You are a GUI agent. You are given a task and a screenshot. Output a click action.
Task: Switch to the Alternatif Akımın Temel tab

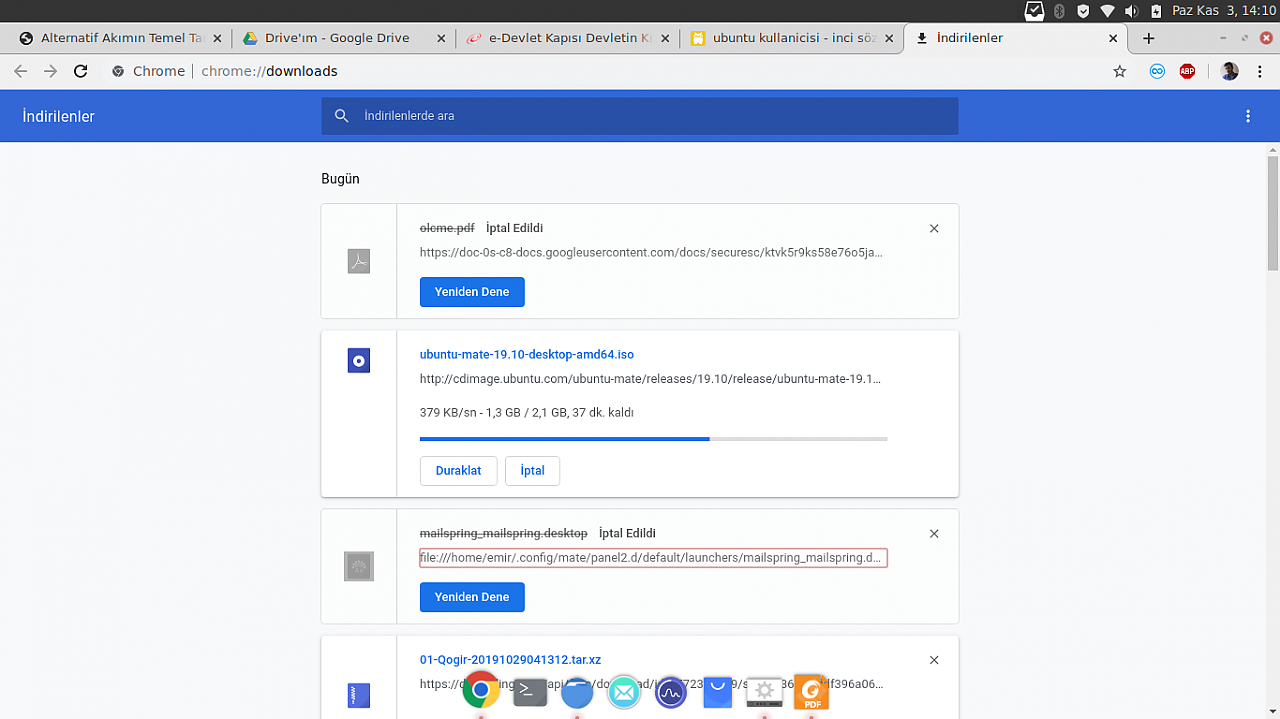tap(119, 38)
